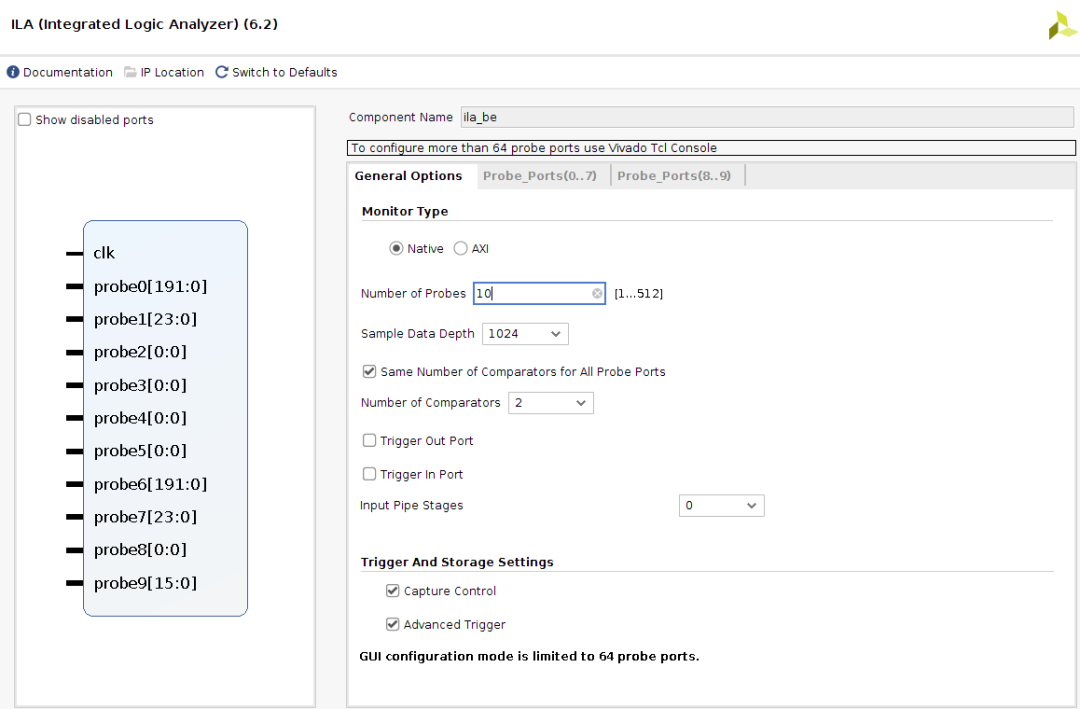Expand the Number of Comparators dropdown
This screenshot has width=1080, height=709.
click(x=551, y=403)
